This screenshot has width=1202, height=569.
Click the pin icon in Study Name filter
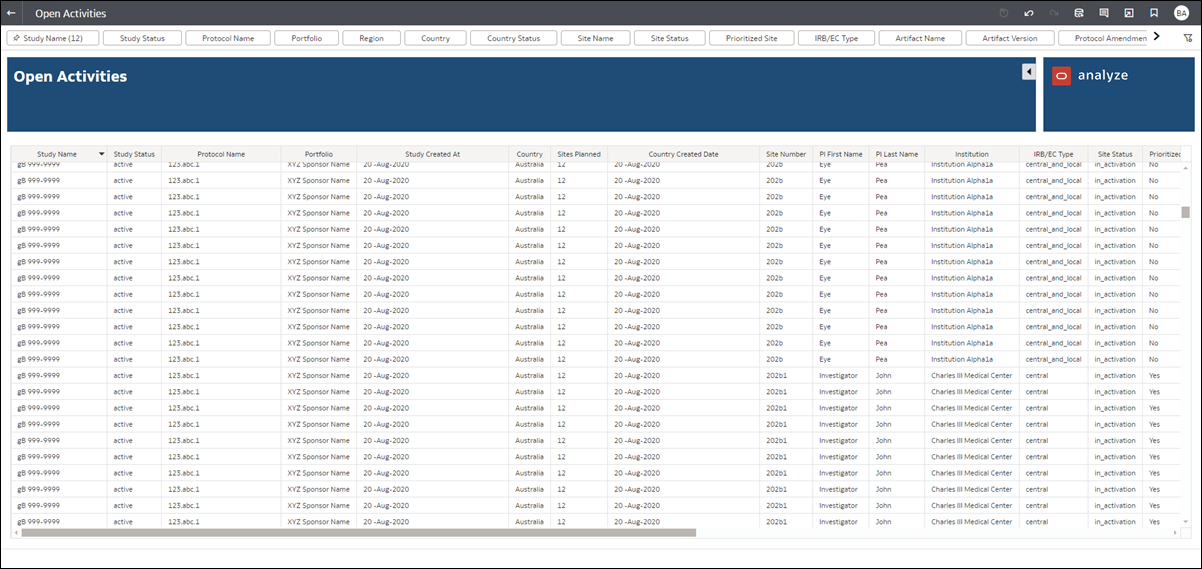pos(17,38)
